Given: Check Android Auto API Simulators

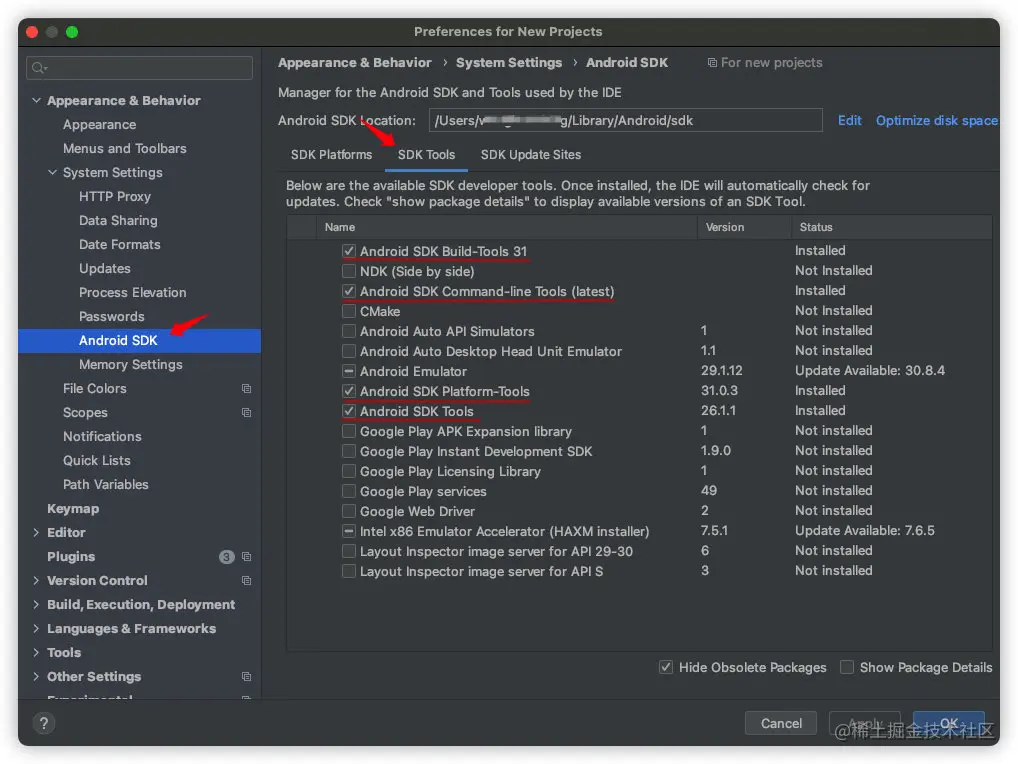Looking at the screenshot, I should pos(349,331).
